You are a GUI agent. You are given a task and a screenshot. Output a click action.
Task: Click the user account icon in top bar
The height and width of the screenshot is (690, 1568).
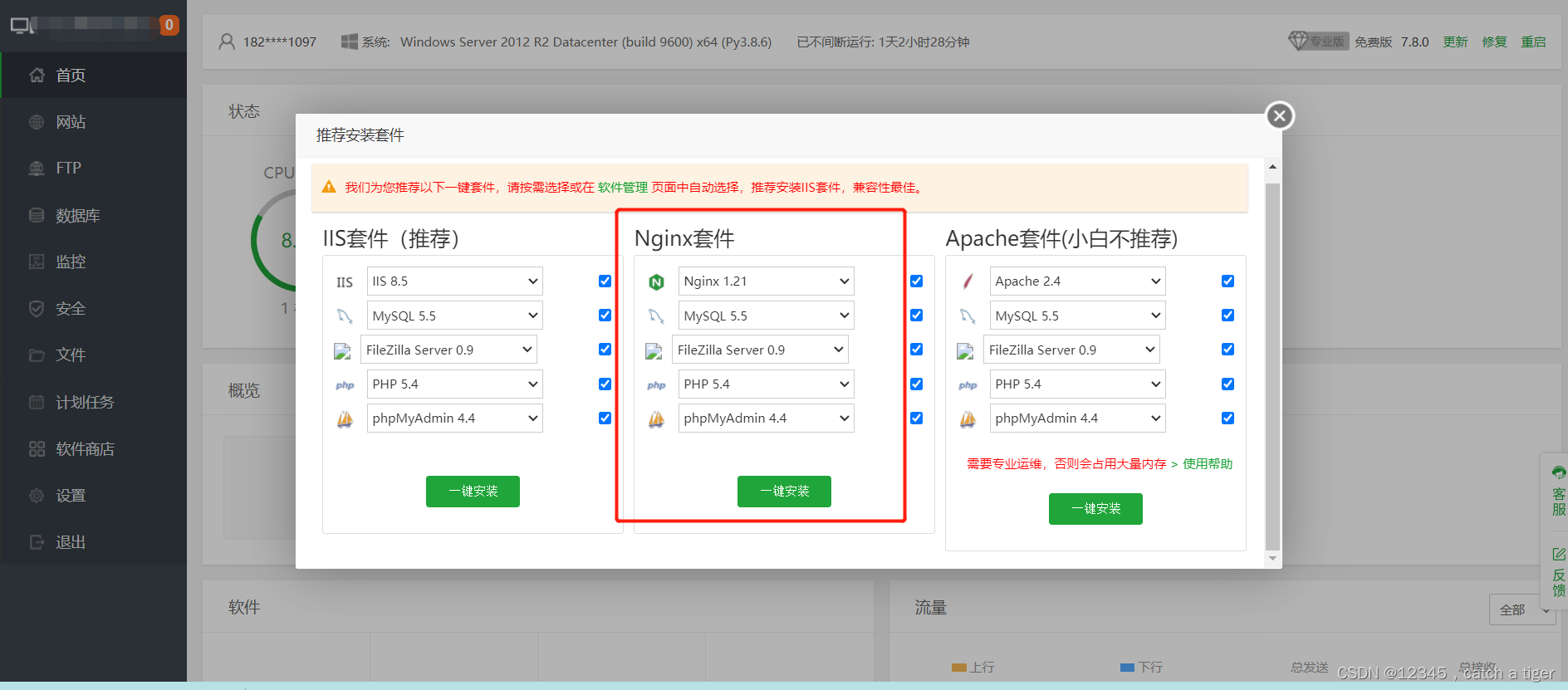click(227, 42)
